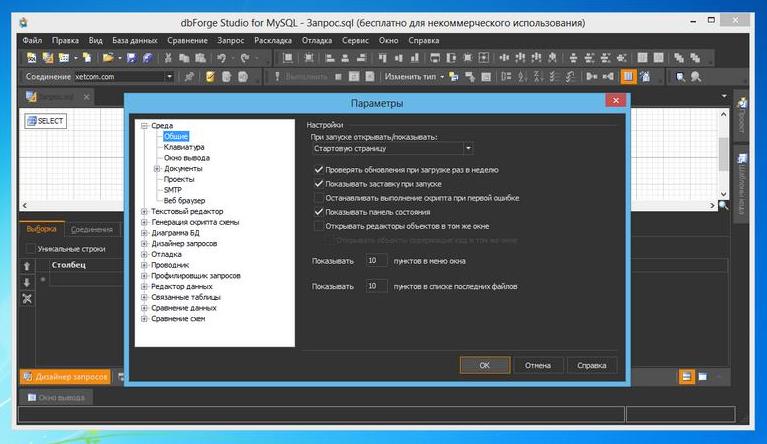Click the zoom-in magnifier toolbar icon

[680, 77]
